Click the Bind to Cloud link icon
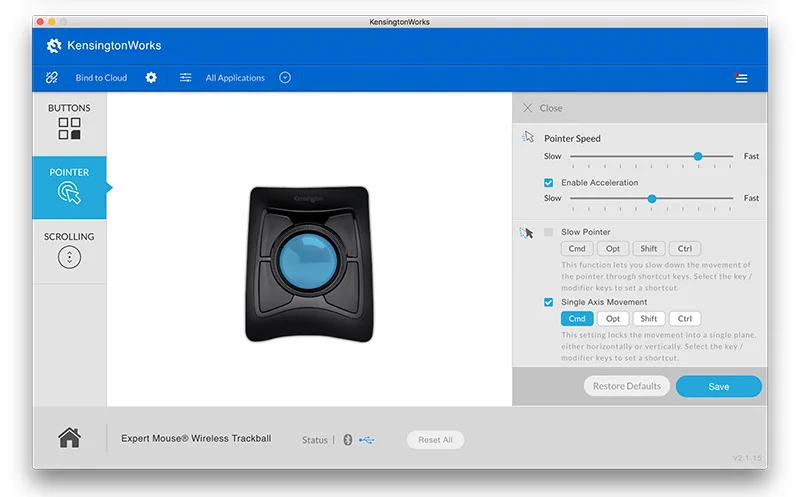This screenshot has width=800, height=497. coord(52,78)
